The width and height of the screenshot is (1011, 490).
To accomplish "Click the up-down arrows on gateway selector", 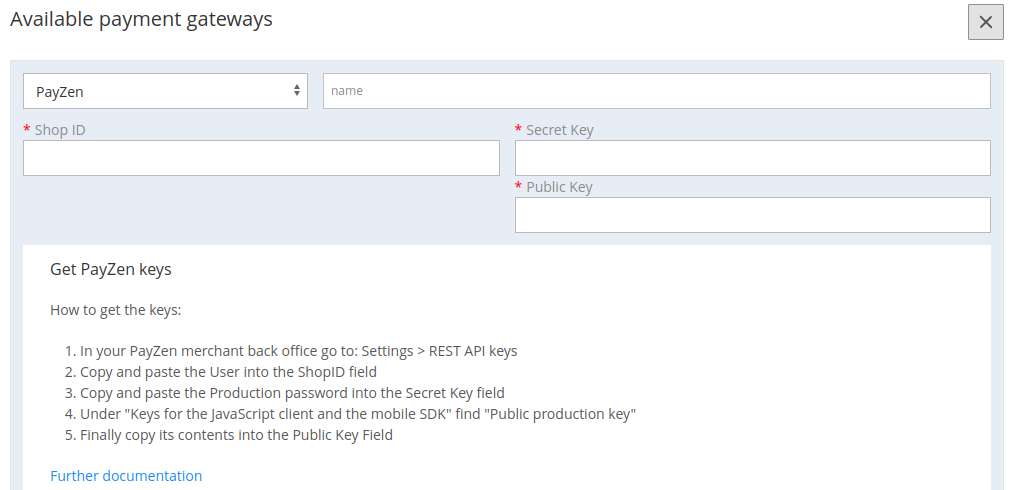I will coord(297,90).
